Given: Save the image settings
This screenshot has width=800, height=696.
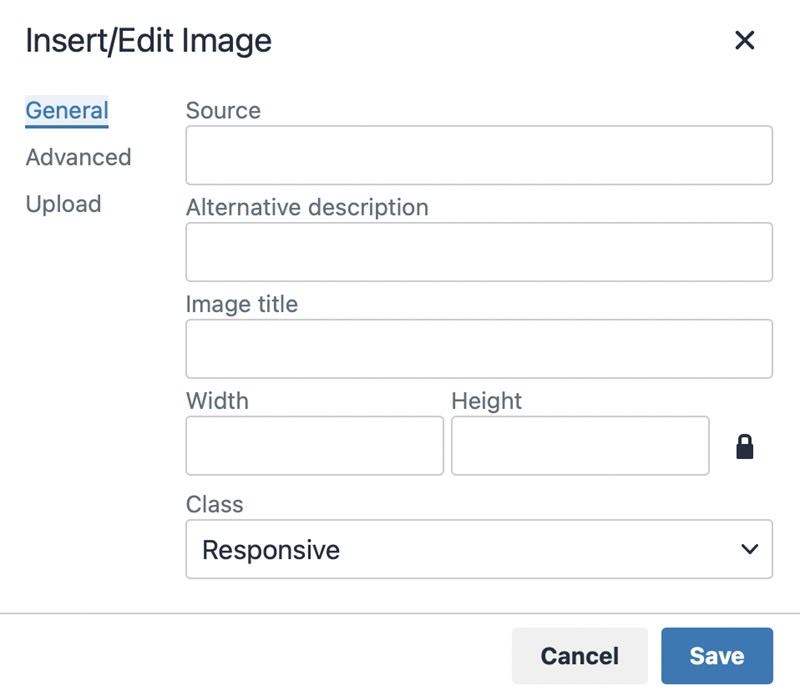Looking at the screenshot, I should 717,656.
